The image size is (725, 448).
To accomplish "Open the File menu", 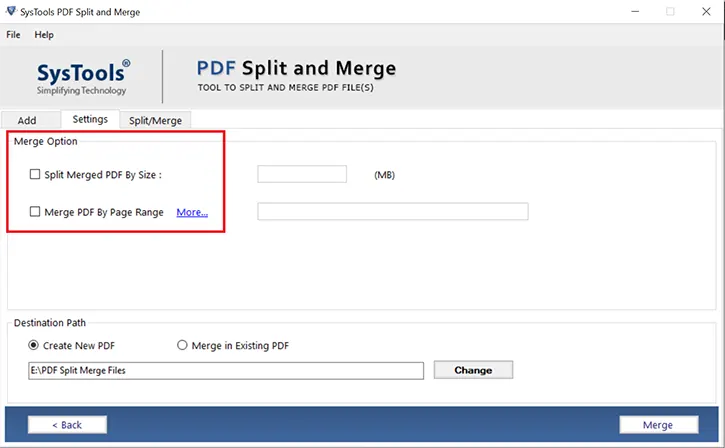I will point(13,35).
